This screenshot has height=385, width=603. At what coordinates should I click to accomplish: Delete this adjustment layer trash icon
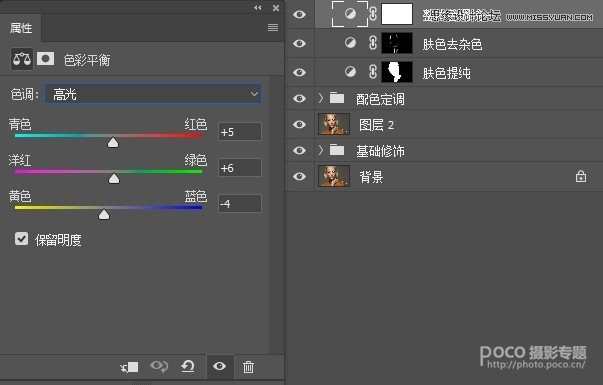pyautogui.click(x=248, y=367)
